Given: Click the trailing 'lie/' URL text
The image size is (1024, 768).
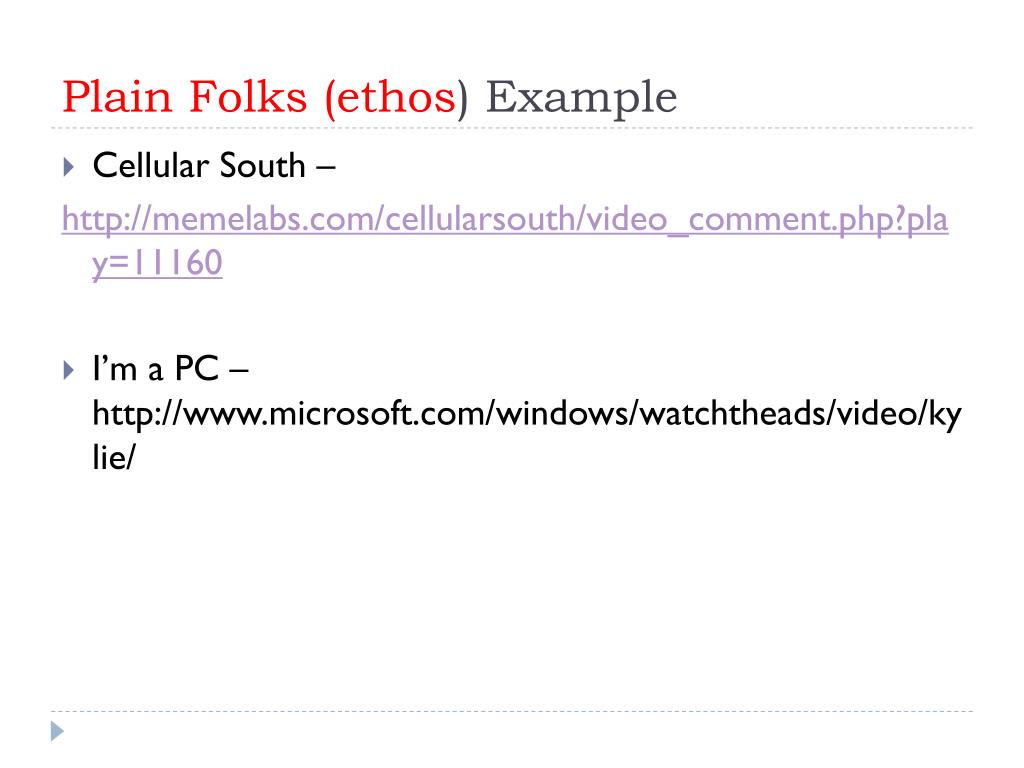Looking at the screenshot, I should click(x=114, y=457).
